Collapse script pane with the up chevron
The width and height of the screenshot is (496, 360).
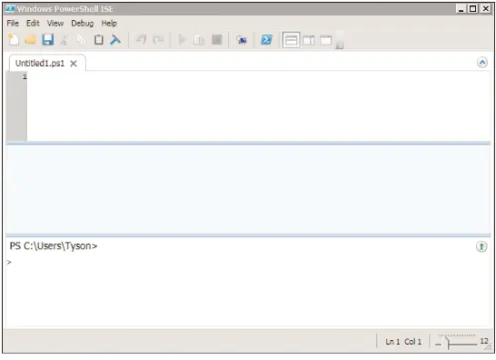482,62
